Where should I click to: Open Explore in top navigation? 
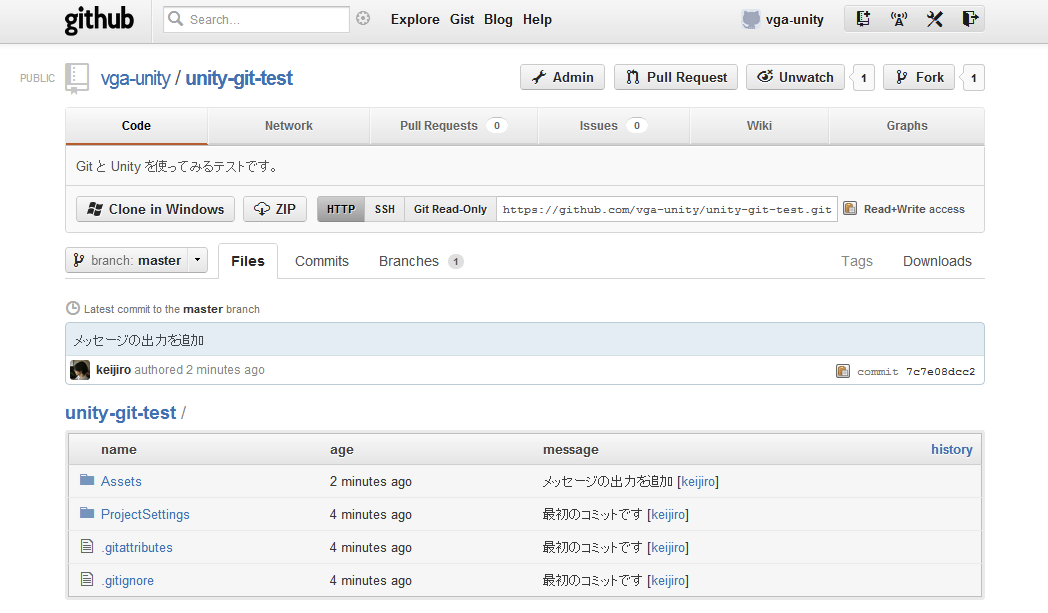[415, 19]
